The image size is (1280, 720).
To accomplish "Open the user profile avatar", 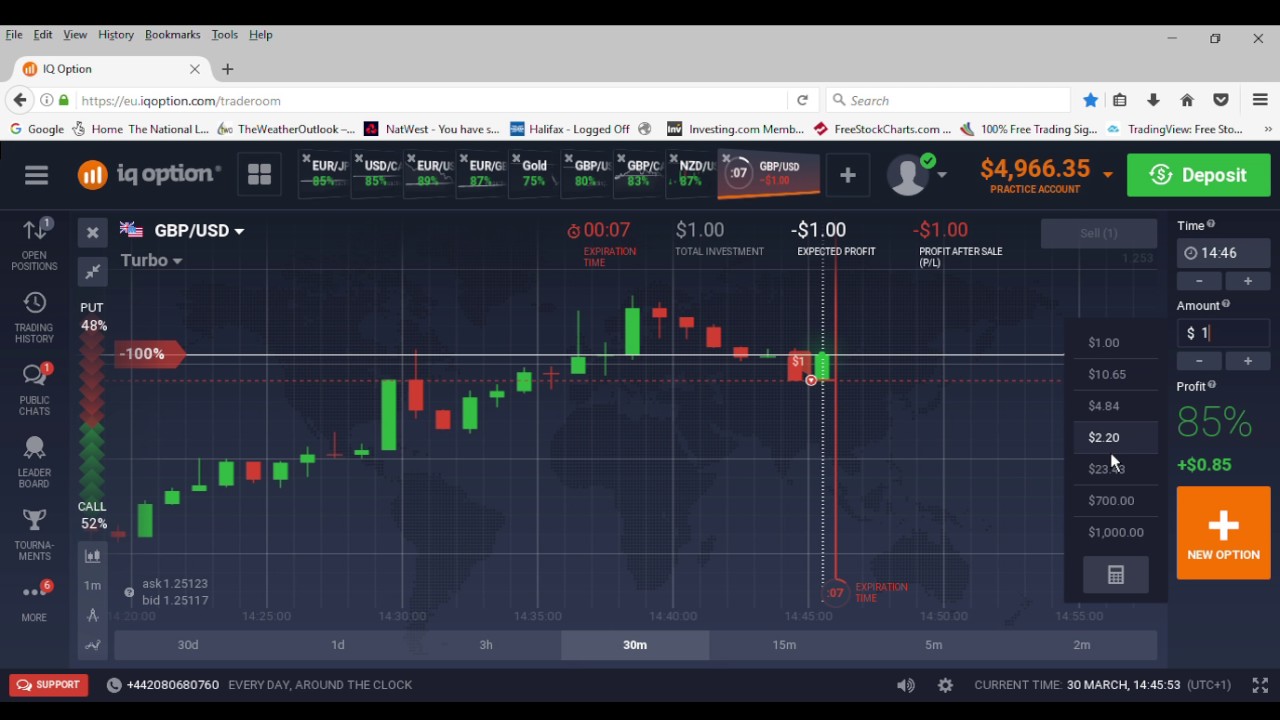I will [909, 175].
